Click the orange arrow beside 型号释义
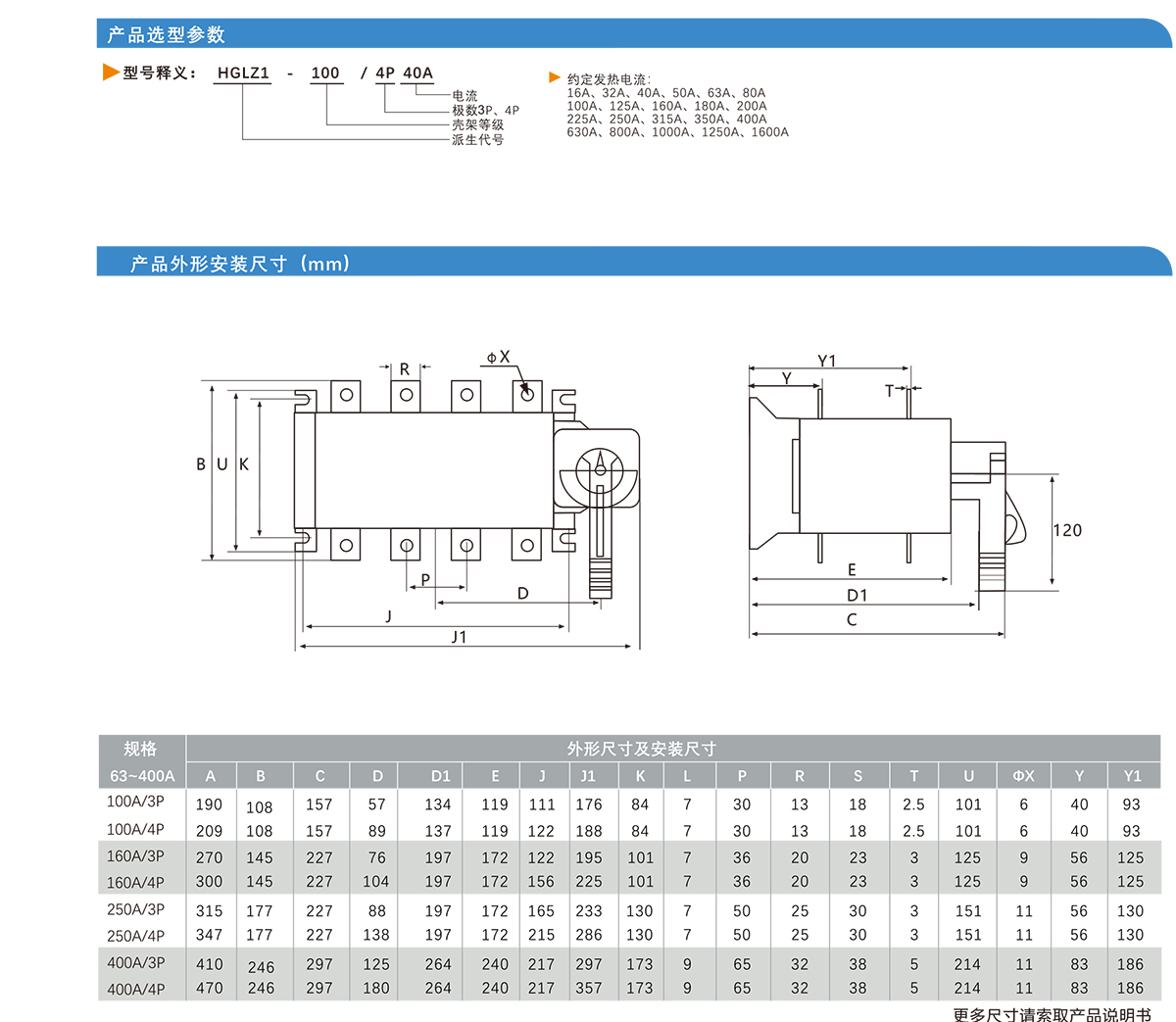 [111, 73]
